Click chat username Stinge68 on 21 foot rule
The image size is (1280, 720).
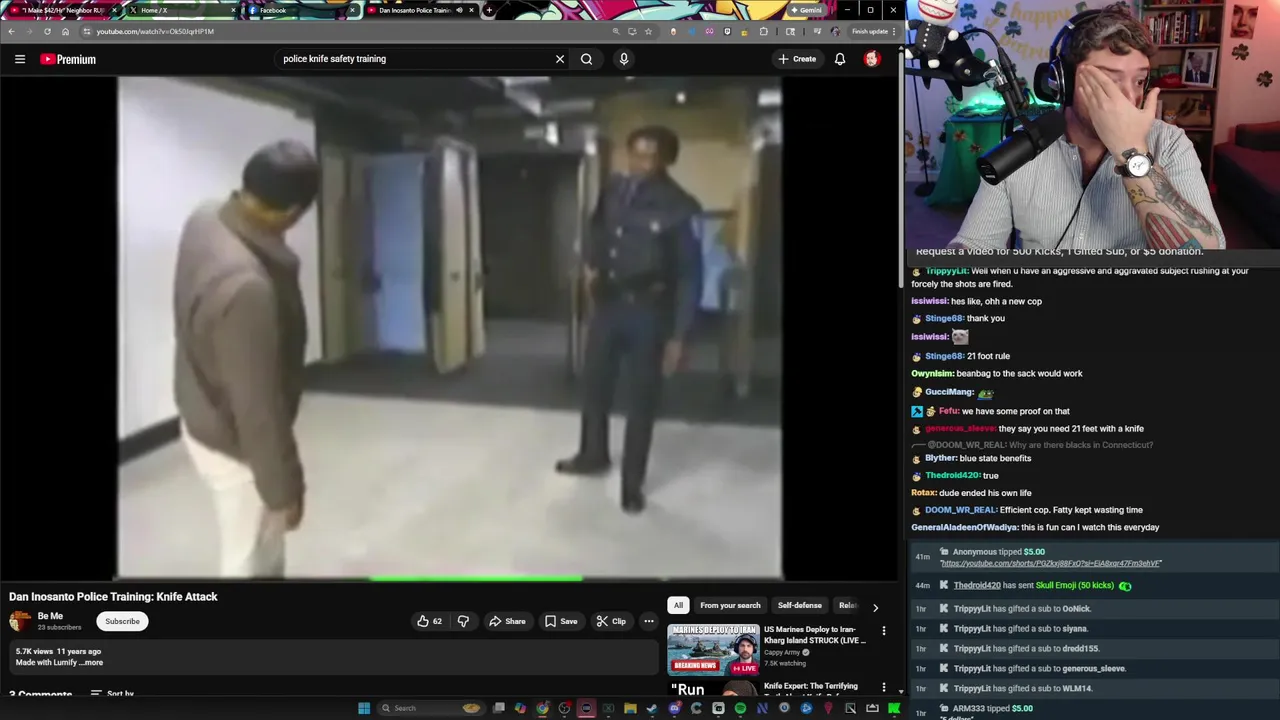(944, 356)
